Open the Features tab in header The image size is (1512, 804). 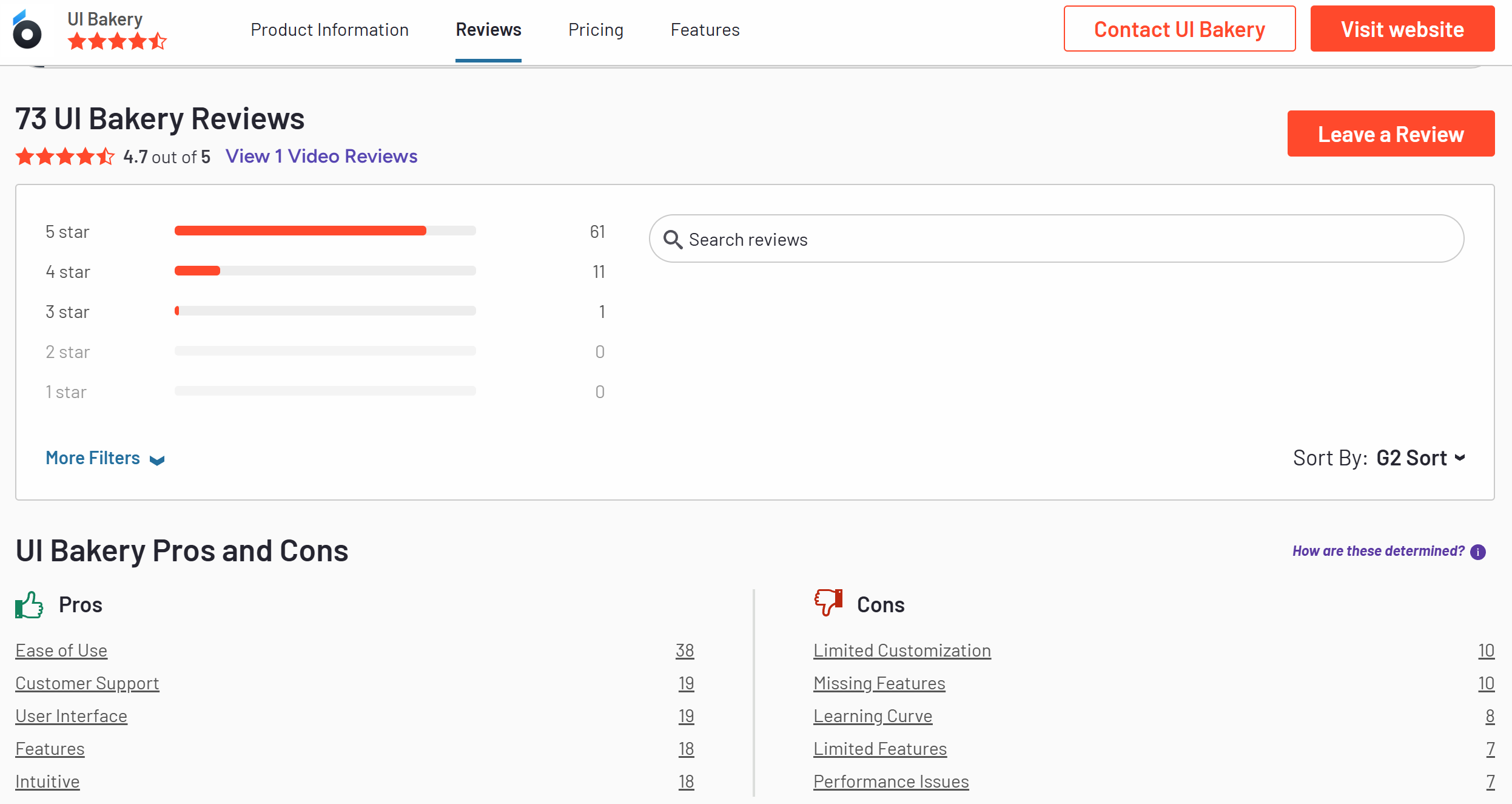pos(705,30)
